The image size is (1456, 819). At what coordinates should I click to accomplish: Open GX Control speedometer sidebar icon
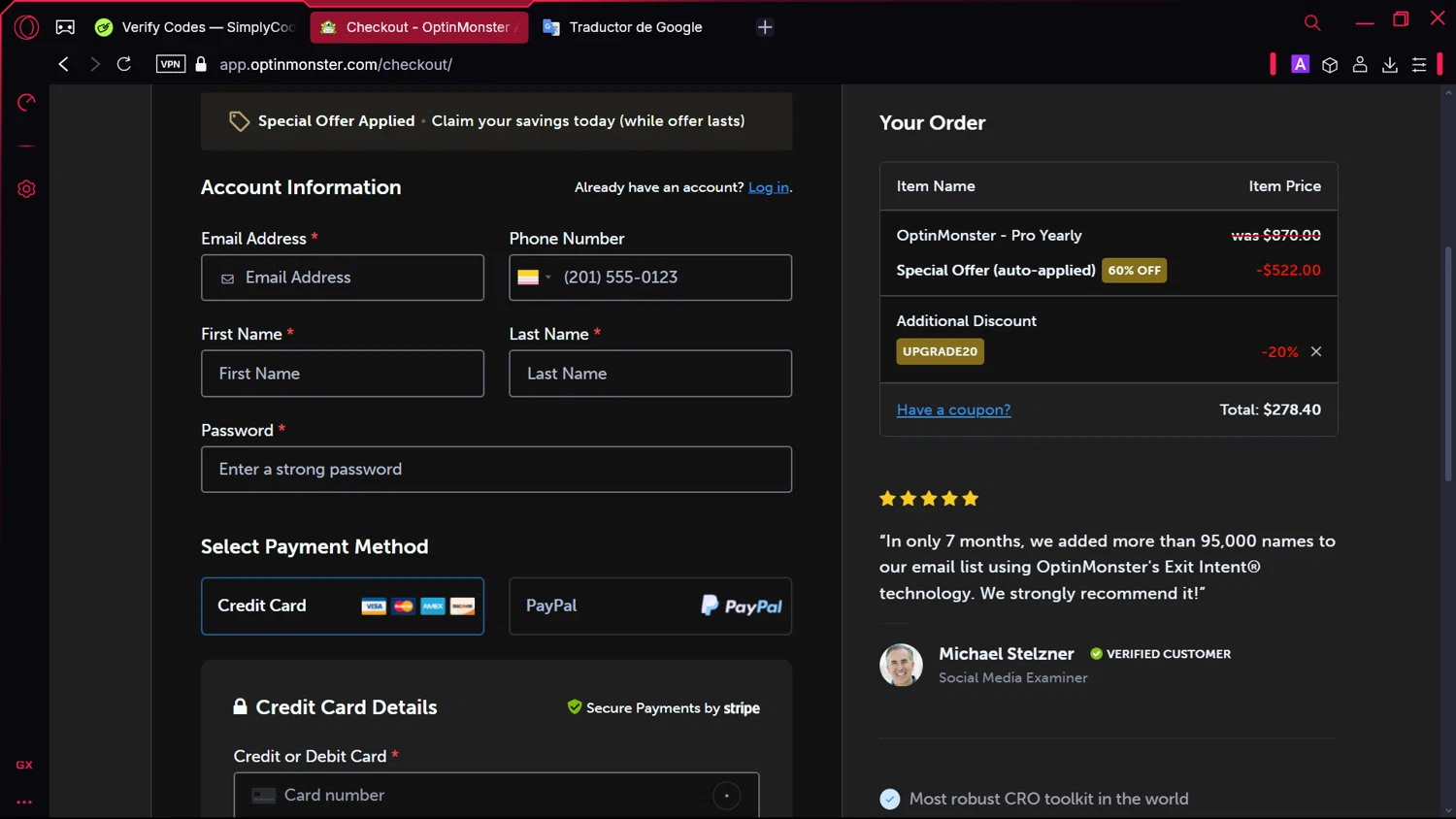point(26,102)
